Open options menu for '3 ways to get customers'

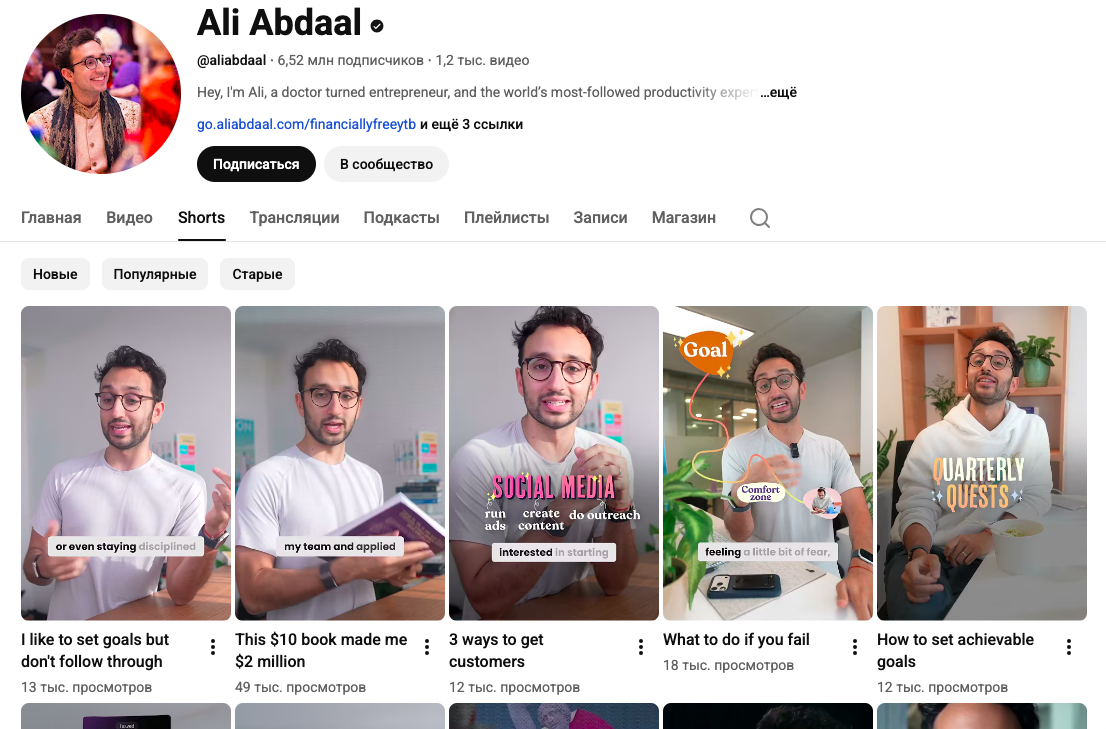640,647
